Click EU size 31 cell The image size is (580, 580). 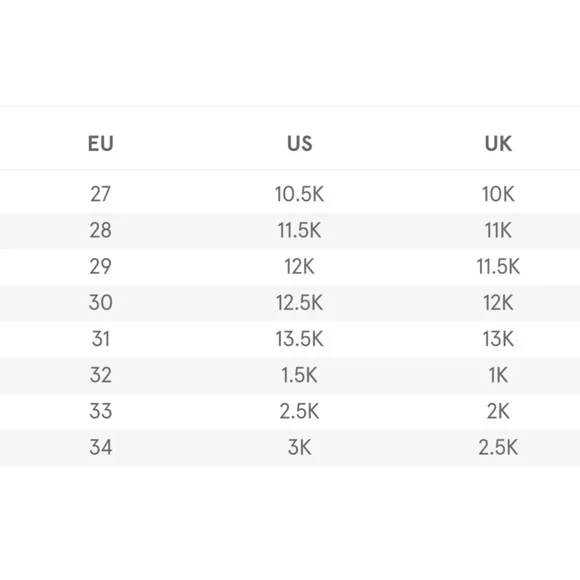coord(101,339)
